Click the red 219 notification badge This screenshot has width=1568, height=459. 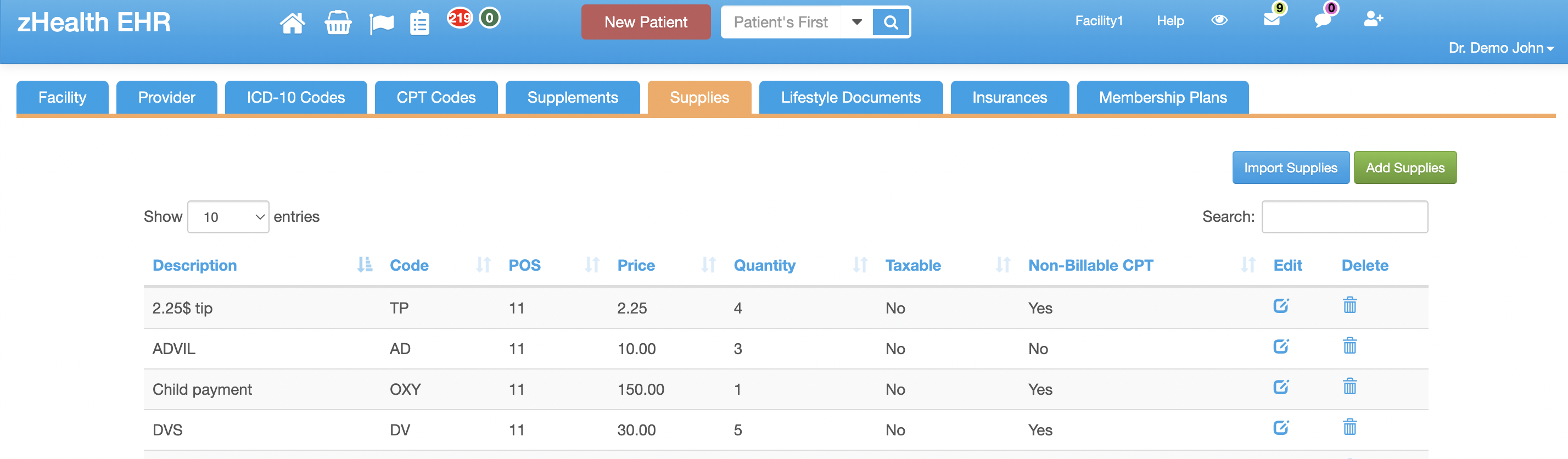point(460,18)
